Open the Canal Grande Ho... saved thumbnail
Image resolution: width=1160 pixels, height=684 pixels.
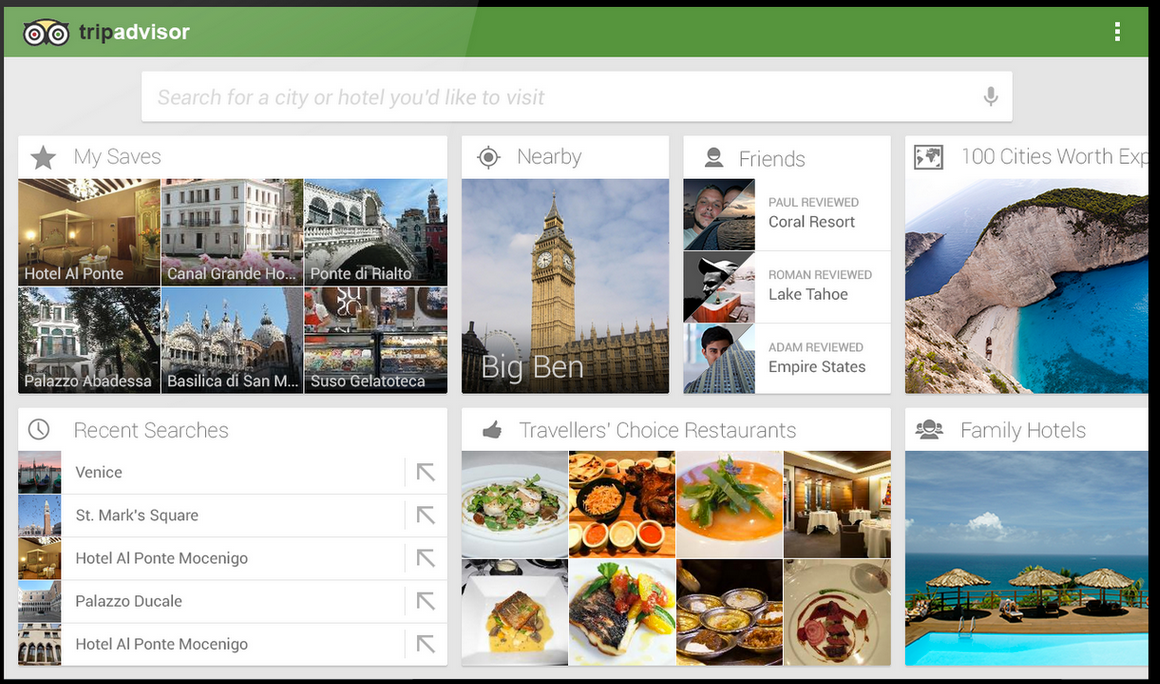(x=232, y=232)
